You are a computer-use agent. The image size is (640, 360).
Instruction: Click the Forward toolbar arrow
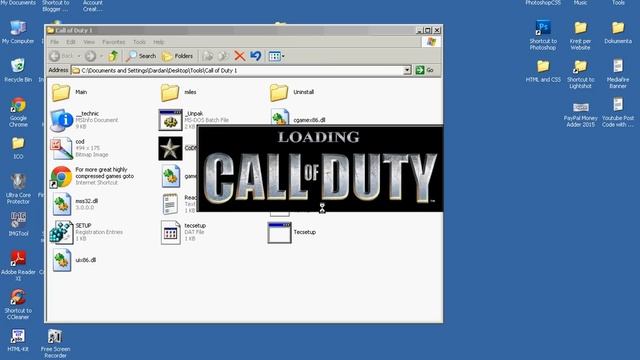(90, 56)
